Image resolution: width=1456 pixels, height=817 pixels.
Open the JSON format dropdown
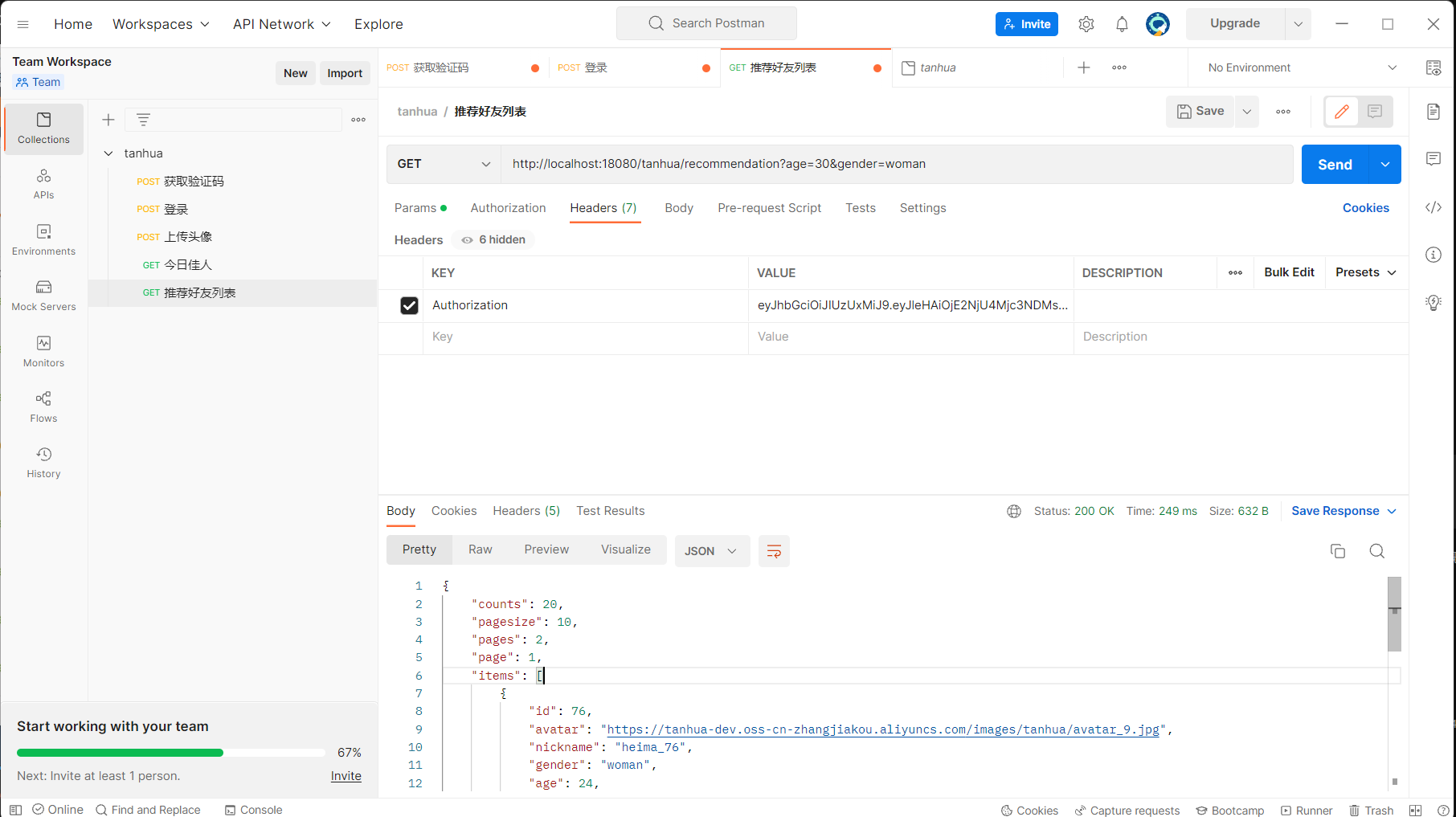pyautogui.click(x=711, y=551)
